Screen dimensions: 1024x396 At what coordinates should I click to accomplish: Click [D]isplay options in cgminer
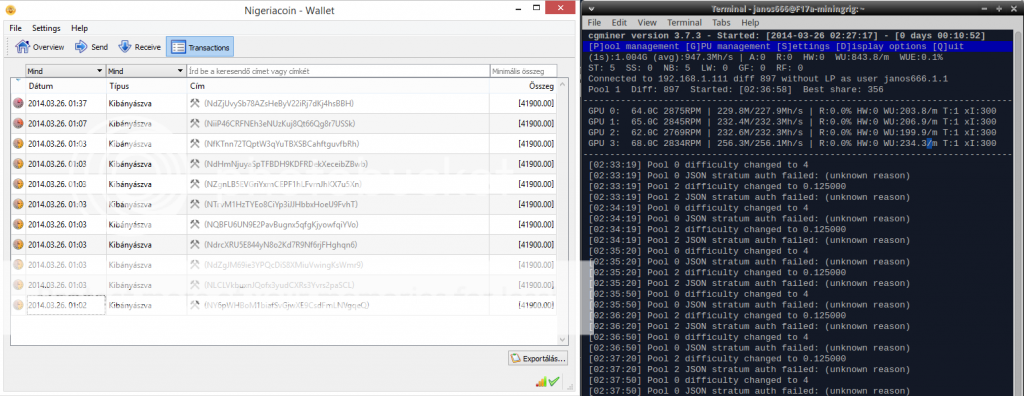click(x=880, y=46)
